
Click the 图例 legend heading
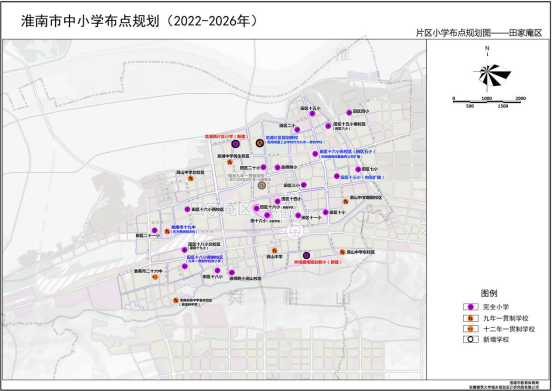pos(489,293)
